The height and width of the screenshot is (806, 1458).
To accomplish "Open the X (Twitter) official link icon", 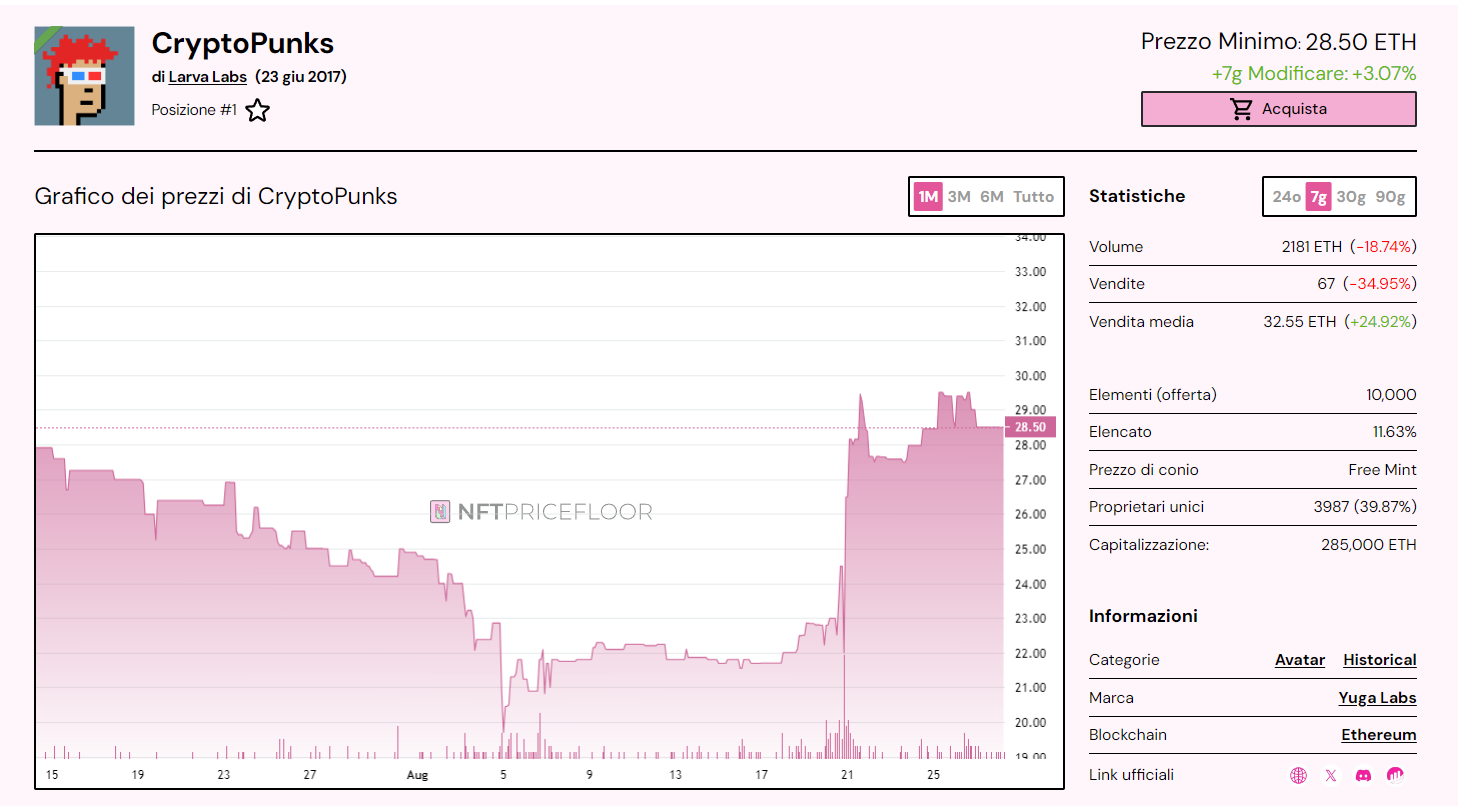I will coord(1331,775).
